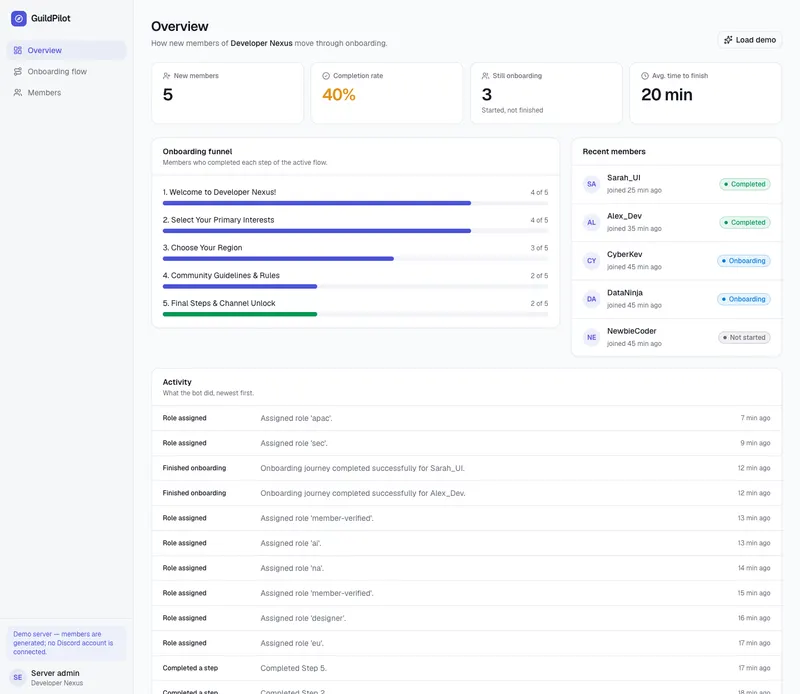Click the NewbieCoder member name
Viewport: 800px width, 694px height.
(632, 331)
